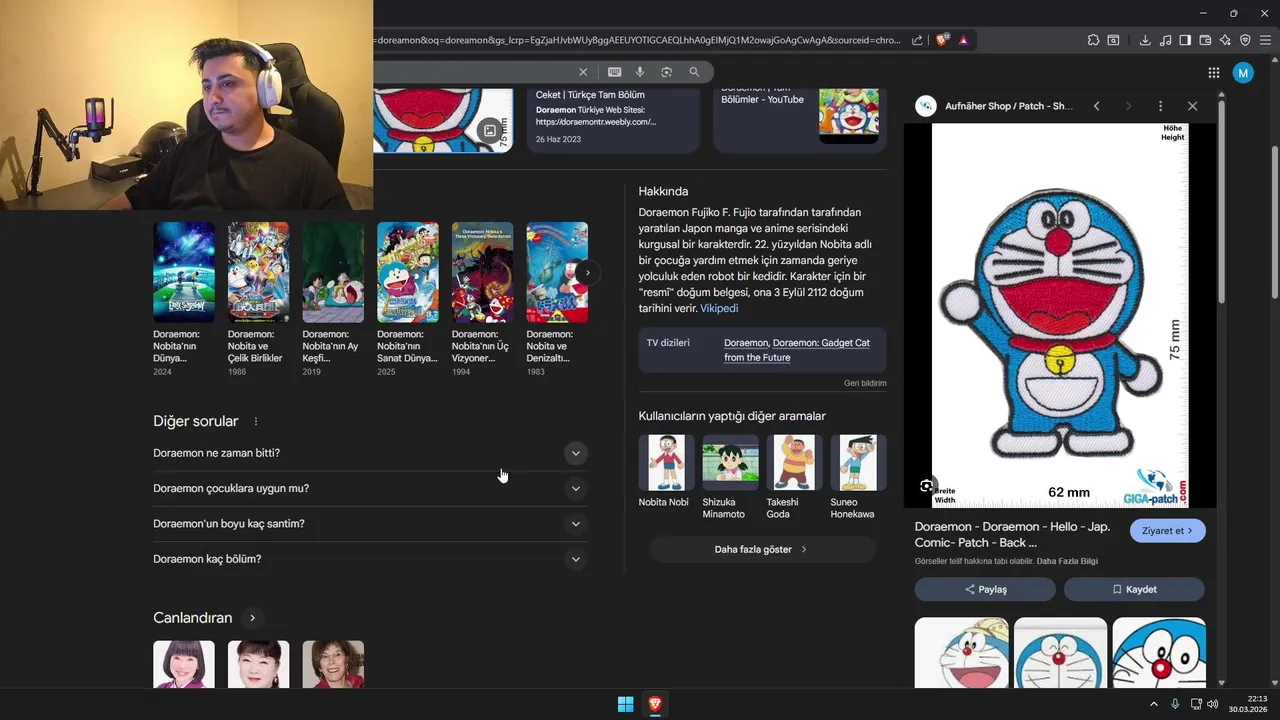Start voice search with the microphone
The image size is (1280, 720).
(x=640, y=72)
